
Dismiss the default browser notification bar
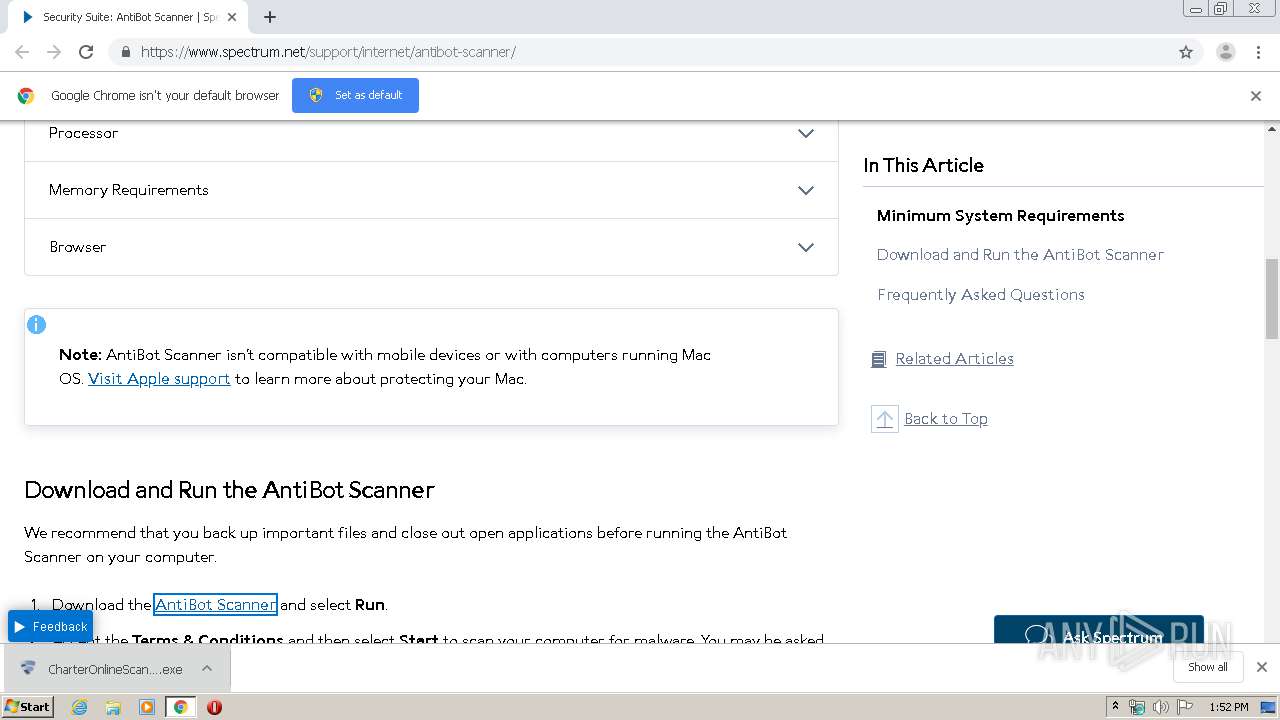(1256, 96)
